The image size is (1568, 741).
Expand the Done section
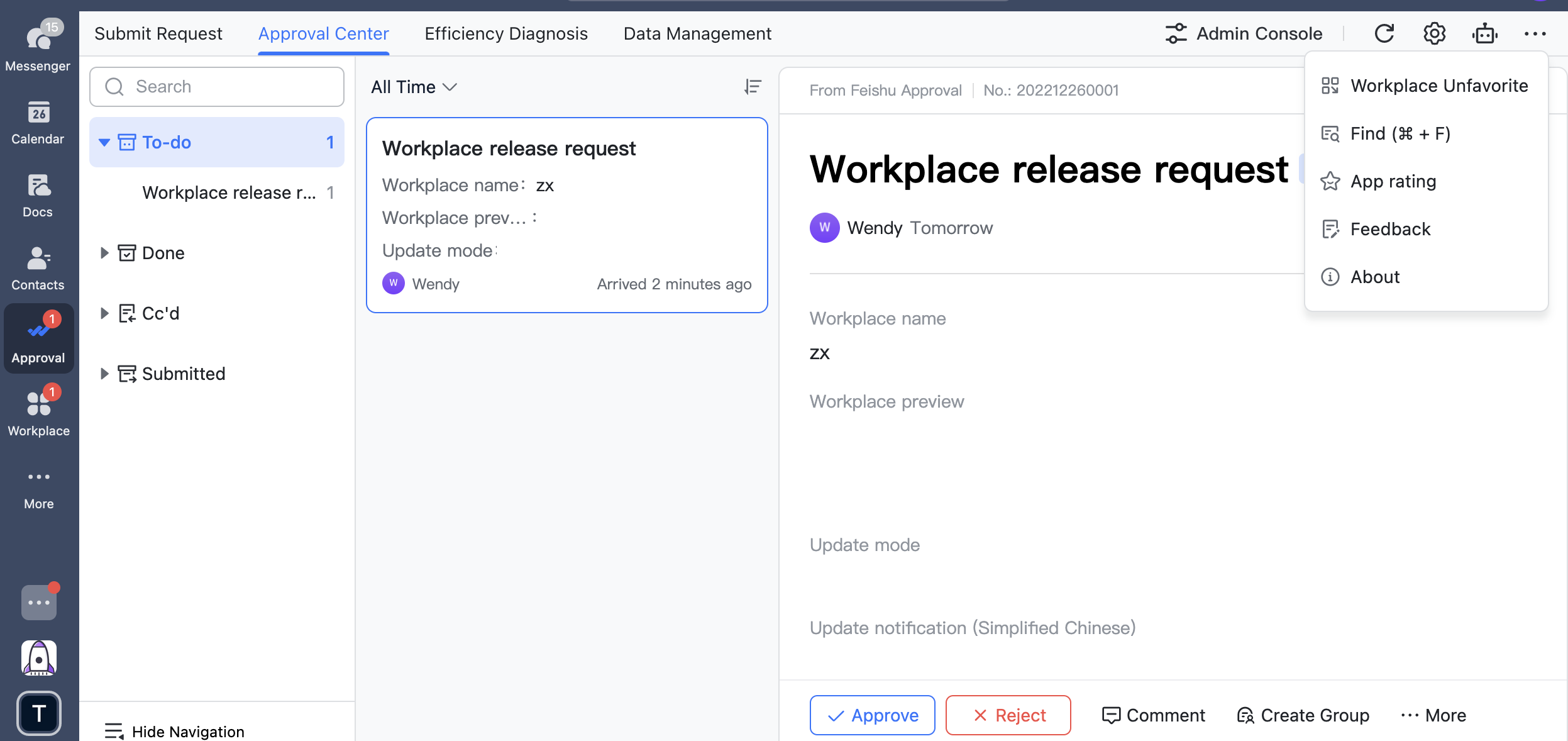[x=104, y=253]
